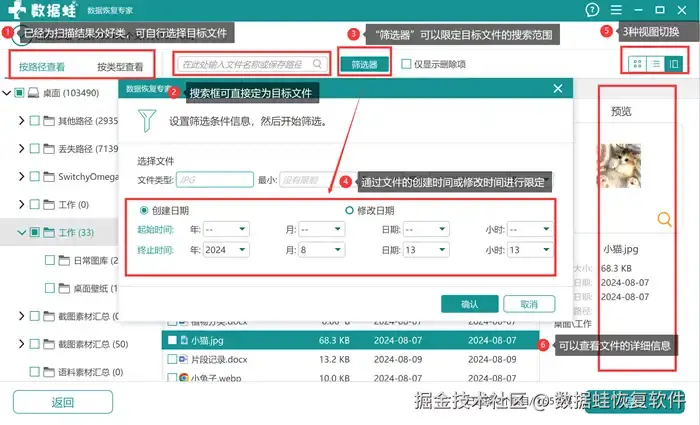
Task: Open the end 小时 13 dropdown
Action: pos(530,250)
